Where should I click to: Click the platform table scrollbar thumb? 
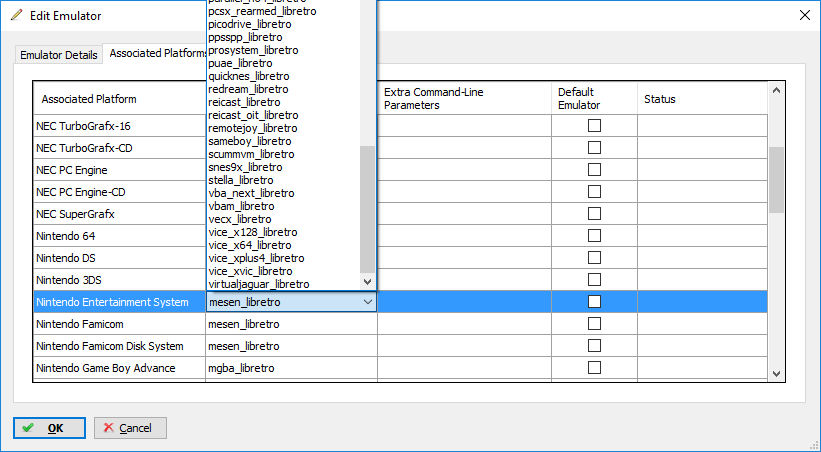(776, 180)
